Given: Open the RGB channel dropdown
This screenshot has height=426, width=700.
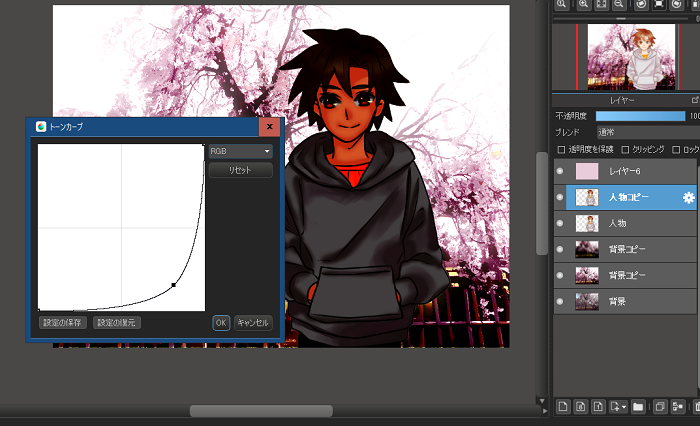Looking at the screenshot, I should 240,151.
